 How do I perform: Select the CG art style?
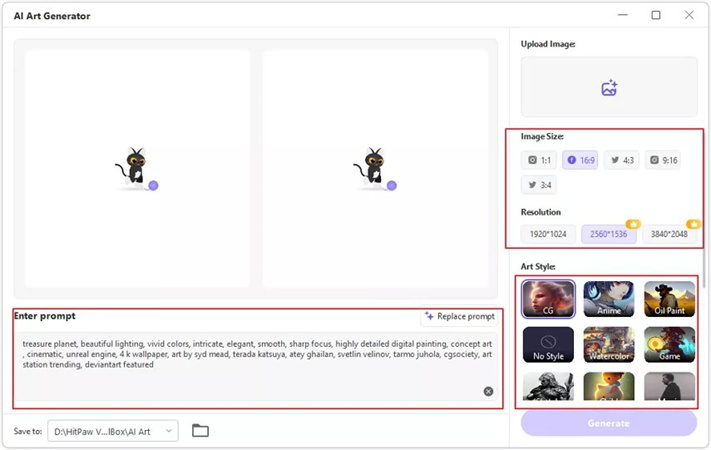[x=548, y=298]
